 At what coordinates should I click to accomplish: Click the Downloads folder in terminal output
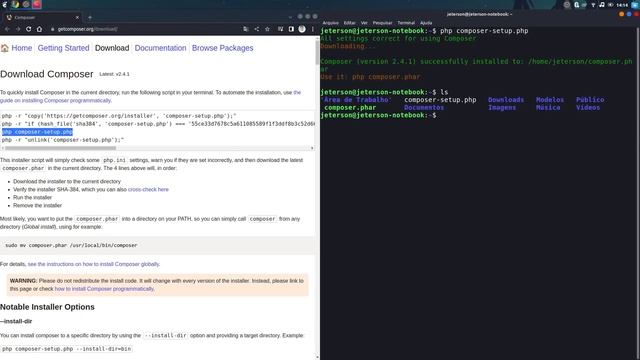click(506, 100)
